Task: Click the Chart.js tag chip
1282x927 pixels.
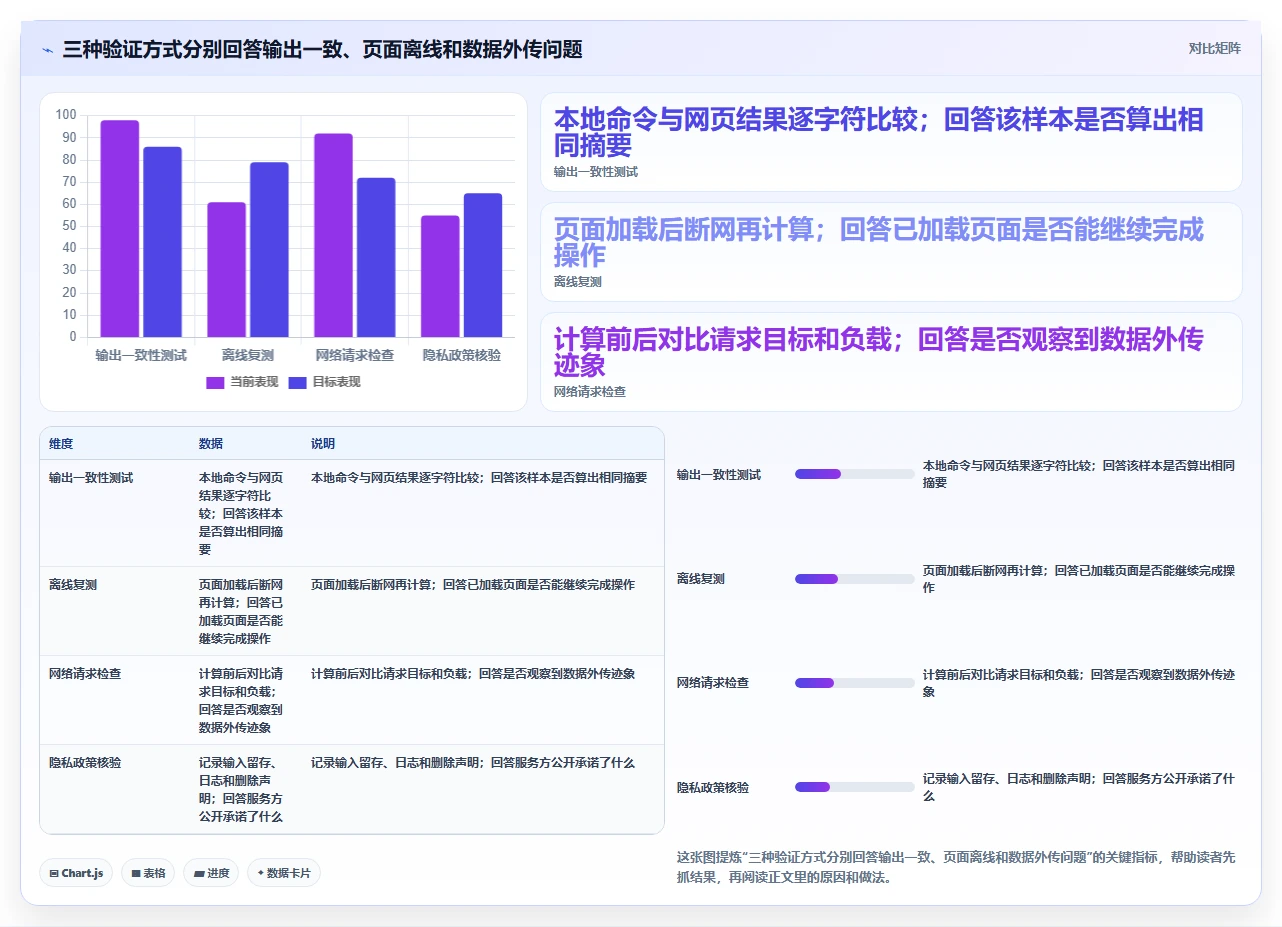Action: [x=77, y=873]
